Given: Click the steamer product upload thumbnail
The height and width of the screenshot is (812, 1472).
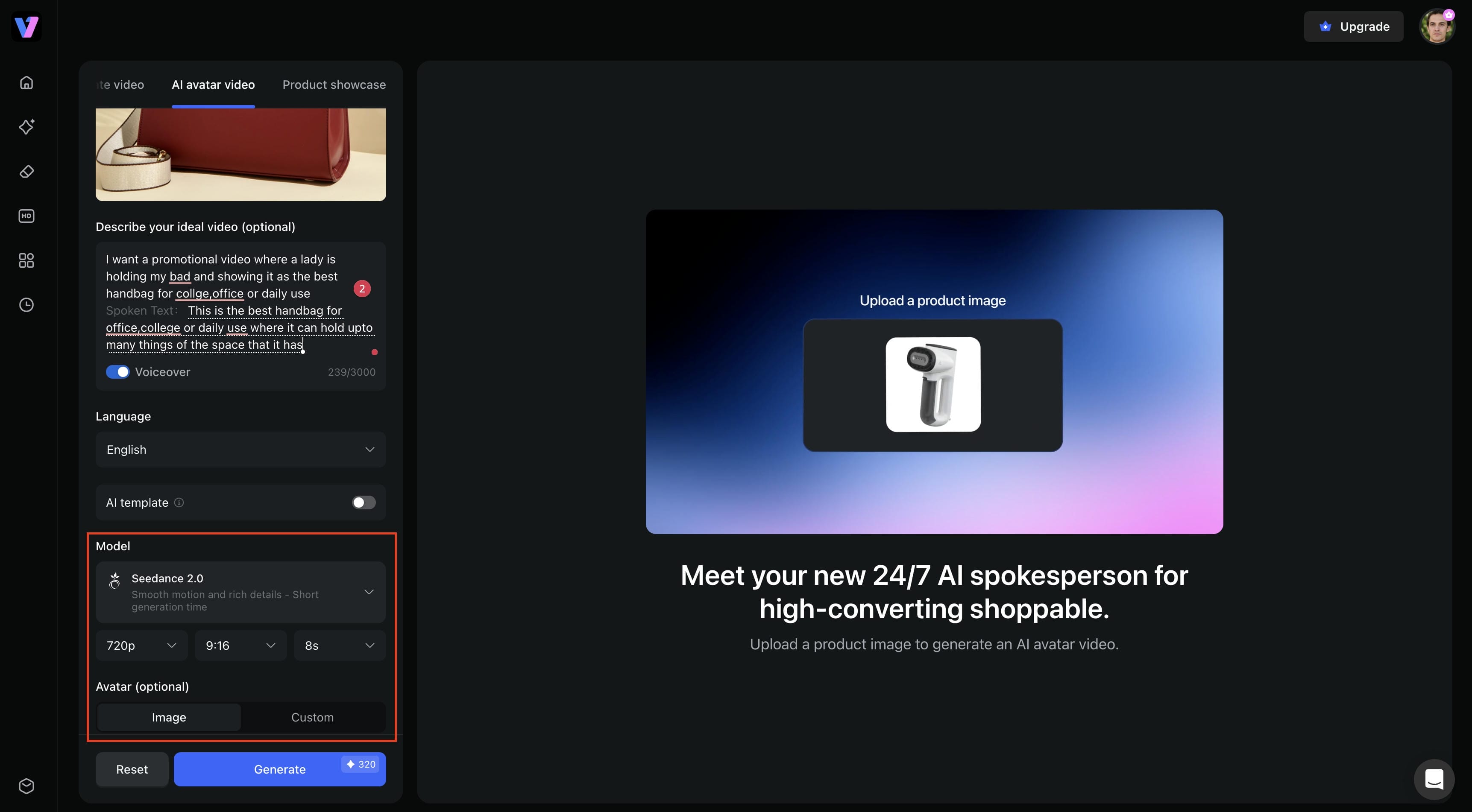Looking at the screenshot, I should (932, 384).
